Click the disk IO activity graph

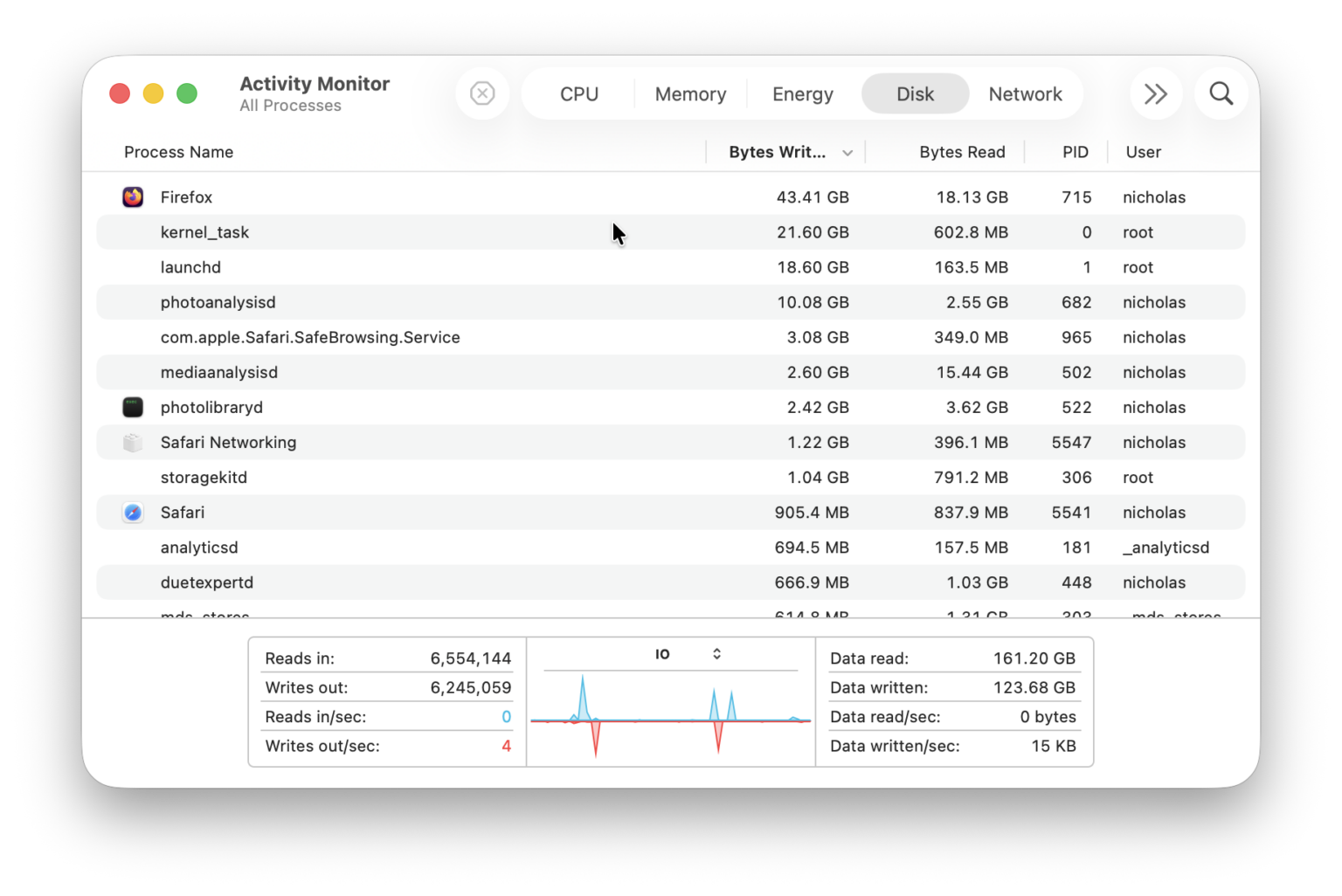[671, 716]
